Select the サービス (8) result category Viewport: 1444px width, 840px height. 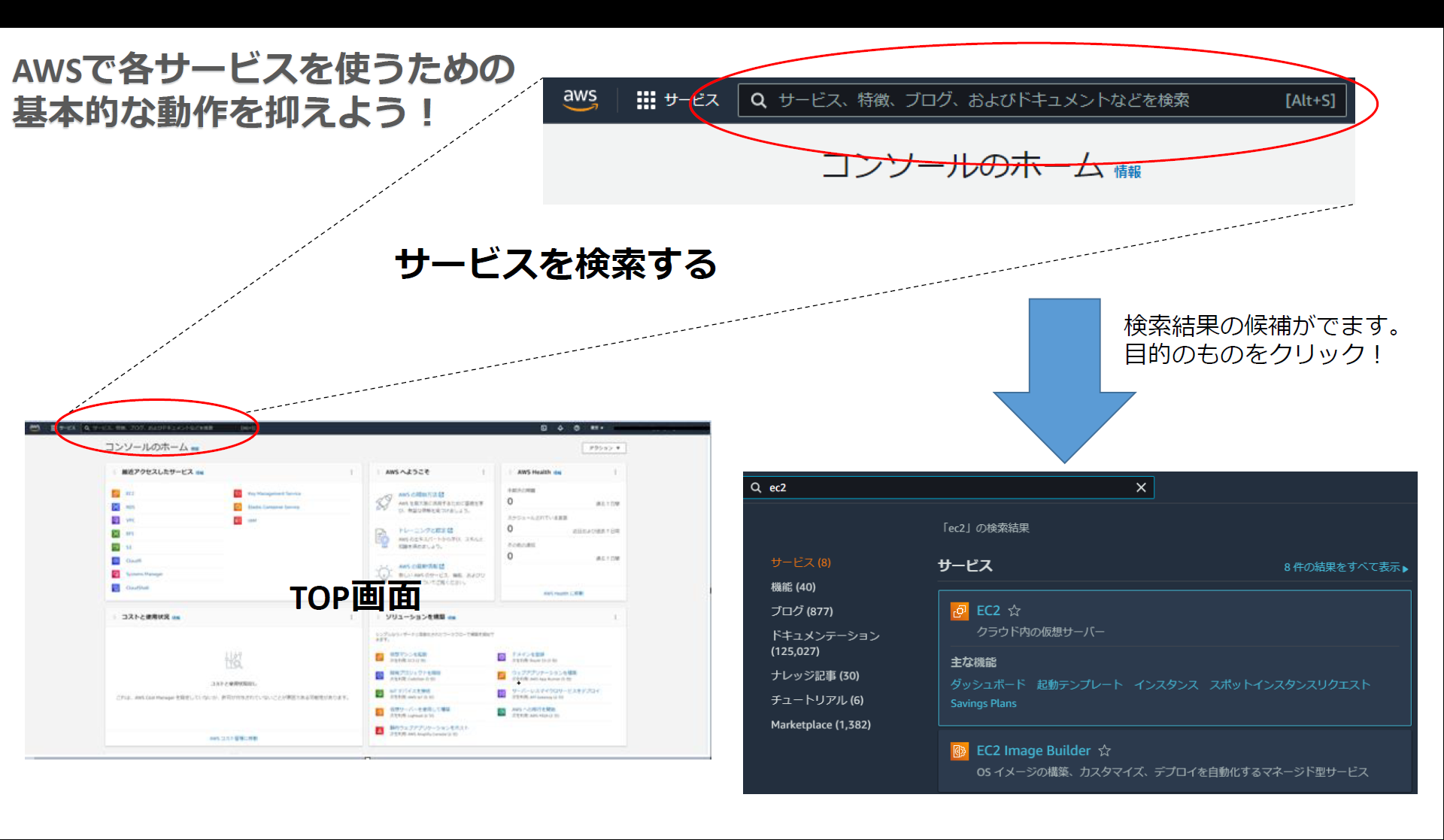[x=800, y=563]
